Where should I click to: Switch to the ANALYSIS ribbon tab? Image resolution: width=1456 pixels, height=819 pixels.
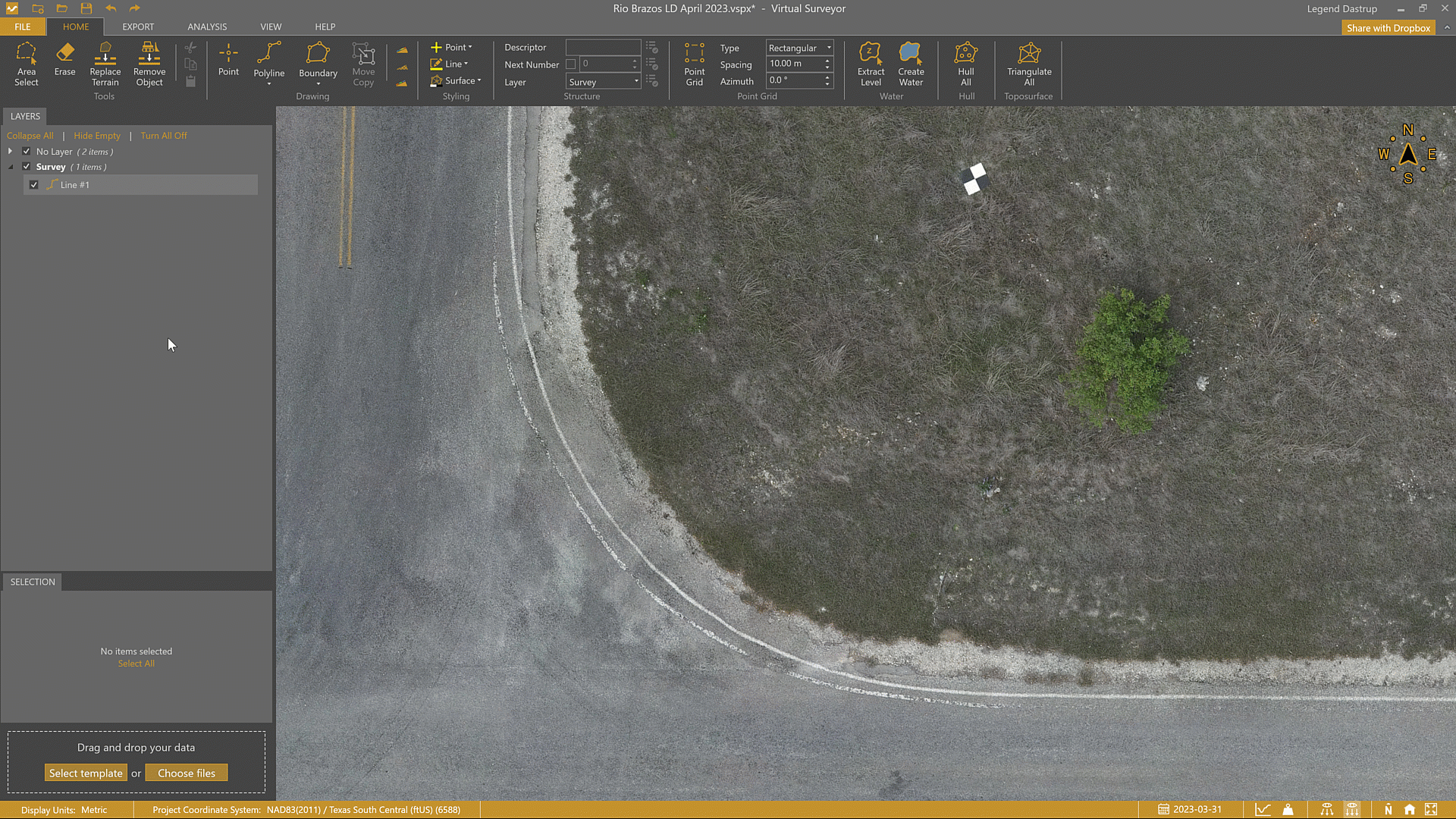pyautogui.click(x=207, y=27)
